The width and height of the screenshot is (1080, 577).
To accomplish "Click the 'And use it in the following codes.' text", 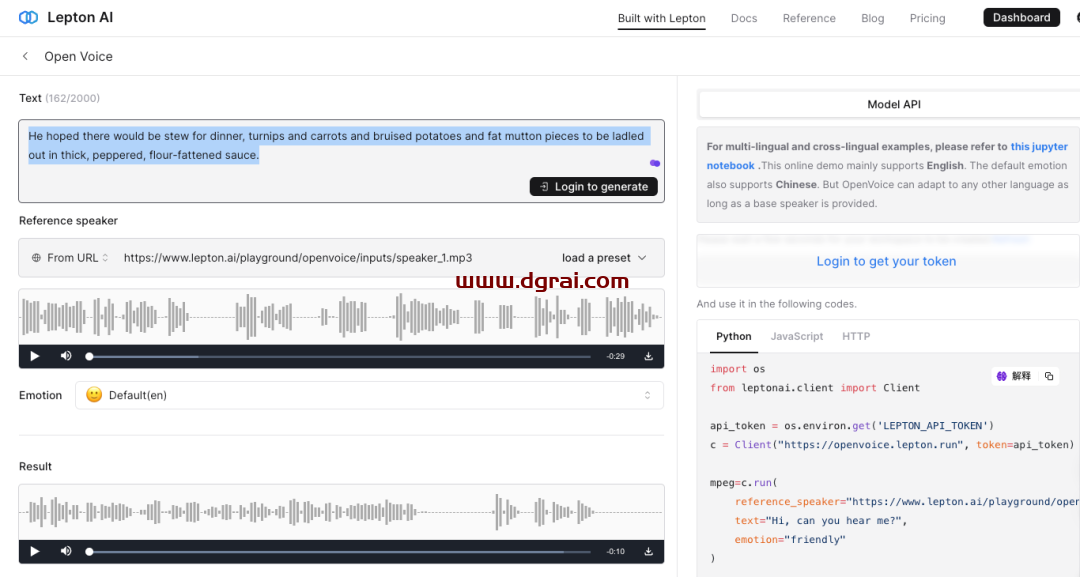I will (x=776, y=304).
